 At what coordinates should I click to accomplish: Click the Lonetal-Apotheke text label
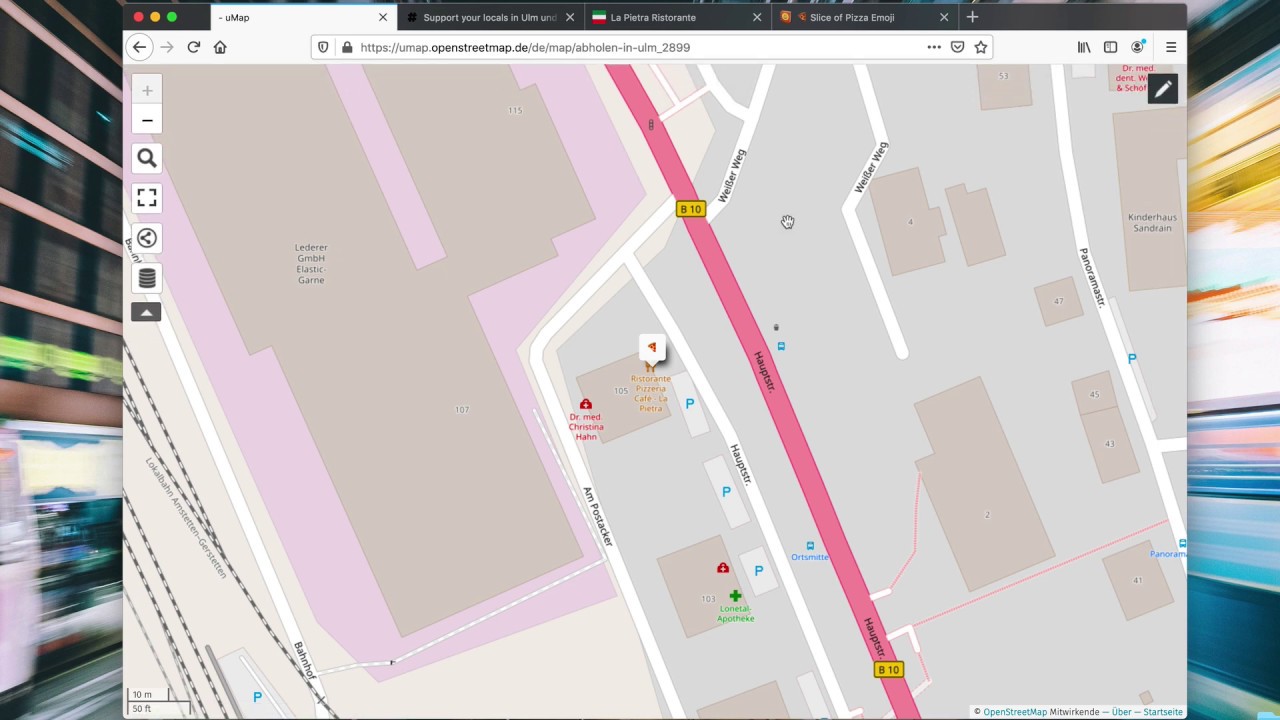pos(735,614)
